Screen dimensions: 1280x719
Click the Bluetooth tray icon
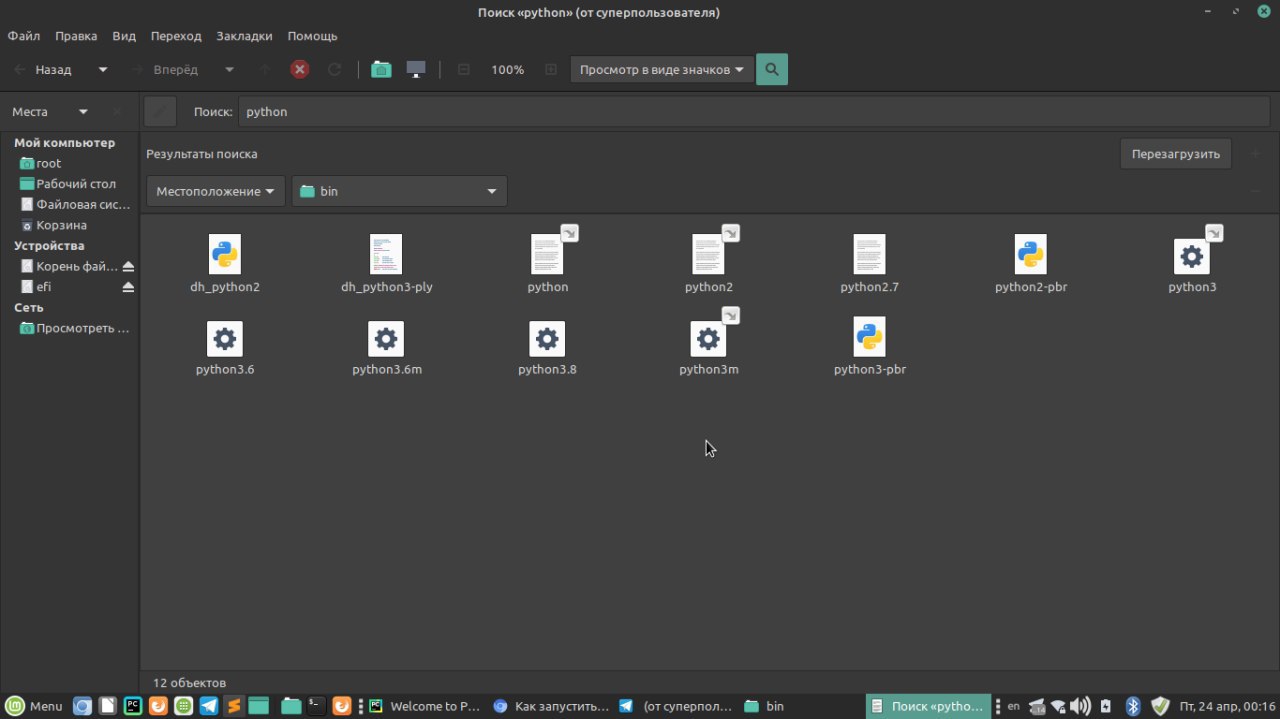pyautogui.click(x=1133, y=706)
